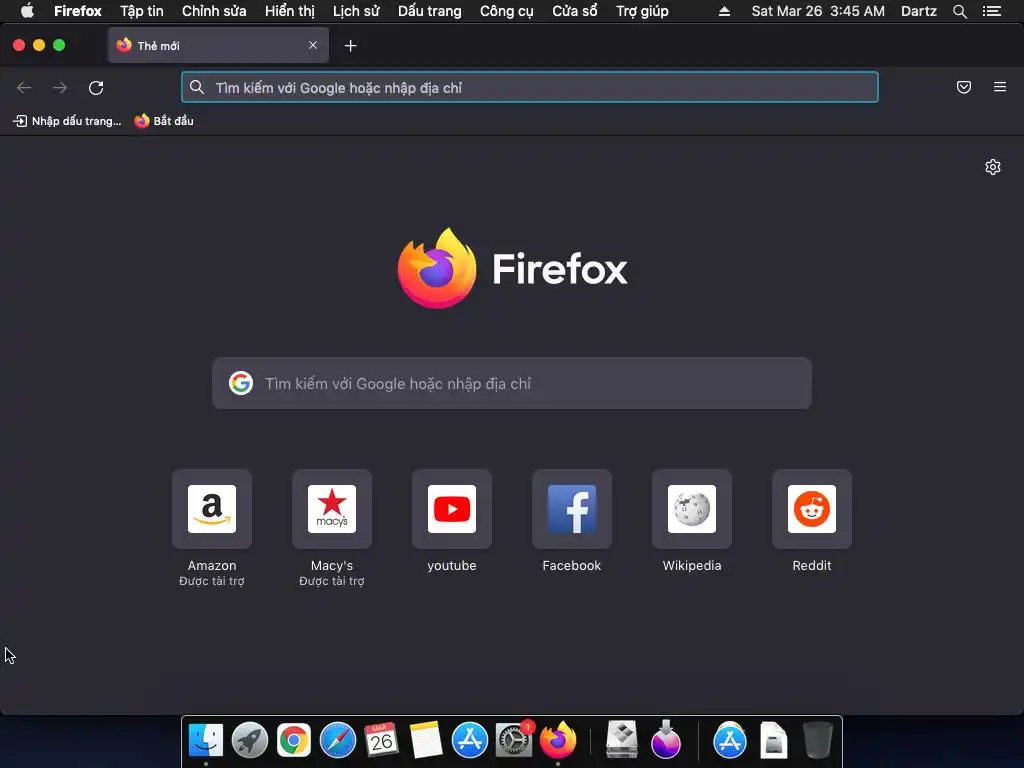Open Notification Center list icon
Screen dimensions: 1024x768
(x=992, y=11)
